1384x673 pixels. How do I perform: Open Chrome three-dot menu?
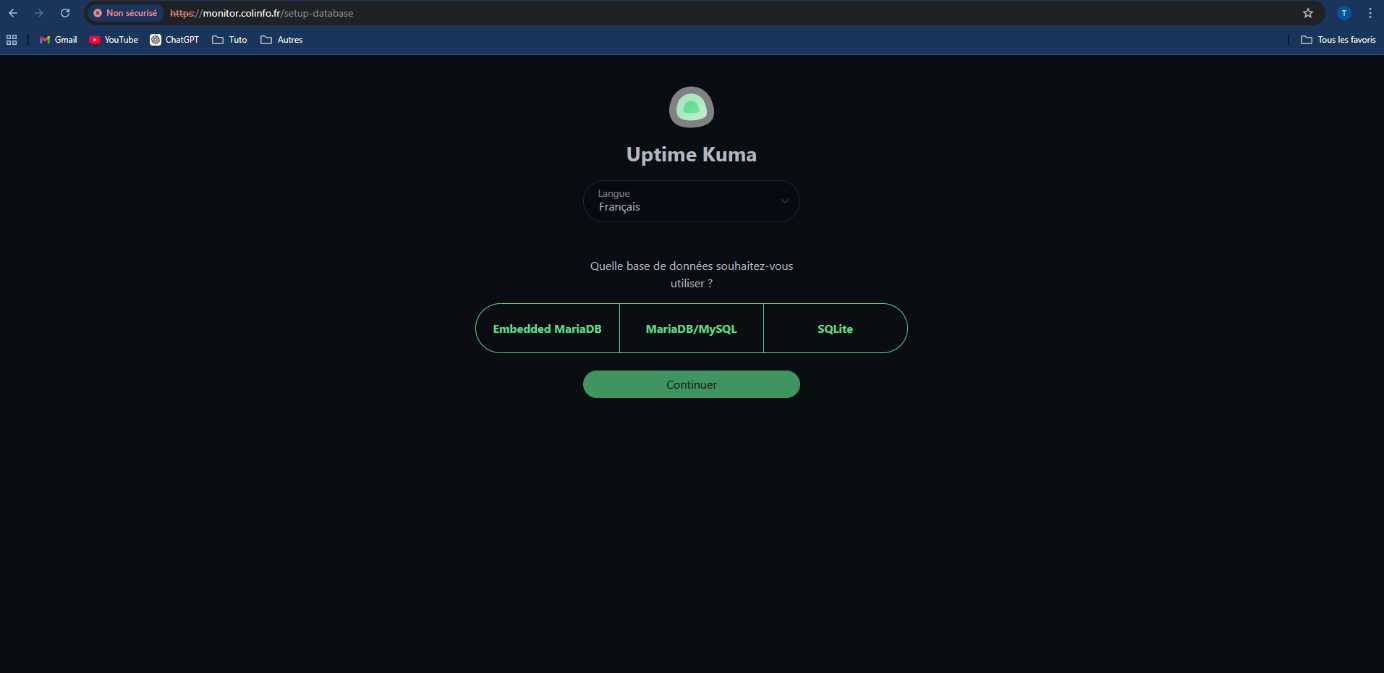tap(1370, 13)
